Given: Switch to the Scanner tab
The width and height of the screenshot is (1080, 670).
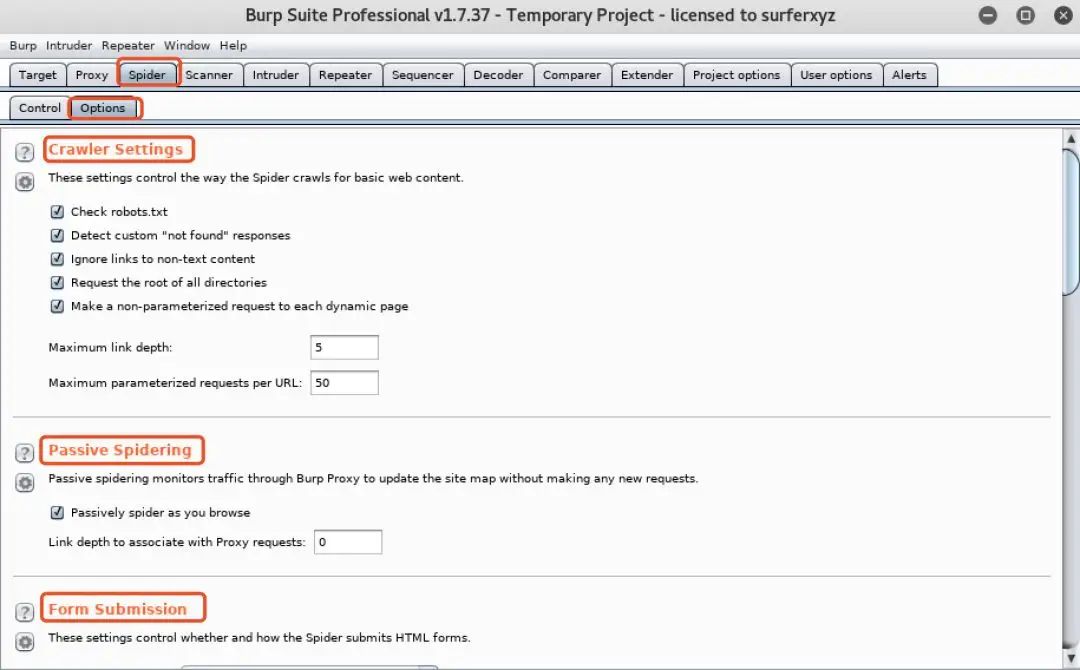Looking at the screenshot, I should pyautogui.click(x=209, y=75).
